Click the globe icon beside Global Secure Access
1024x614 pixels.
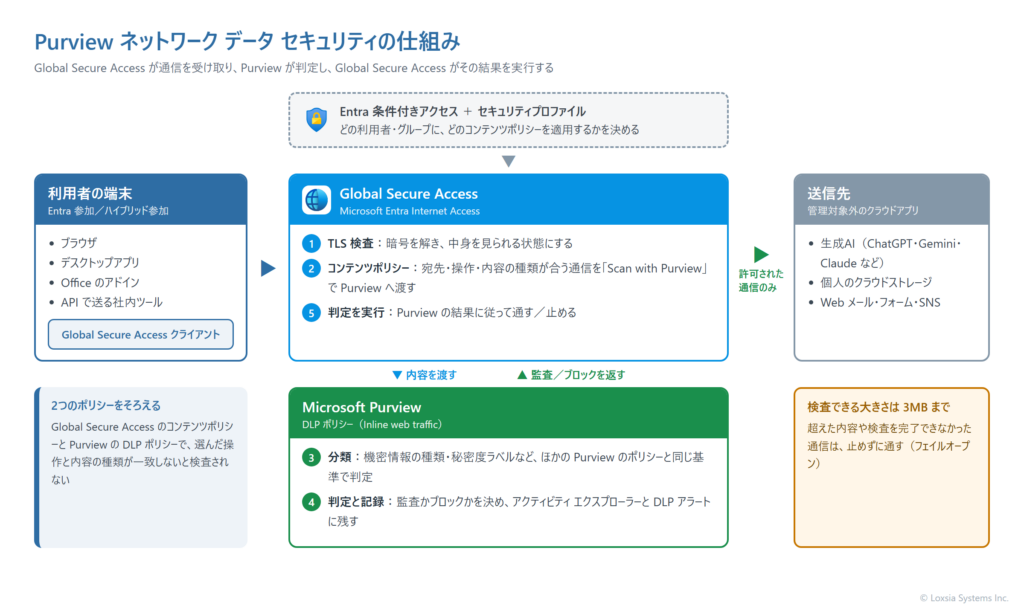coord(317,200)
